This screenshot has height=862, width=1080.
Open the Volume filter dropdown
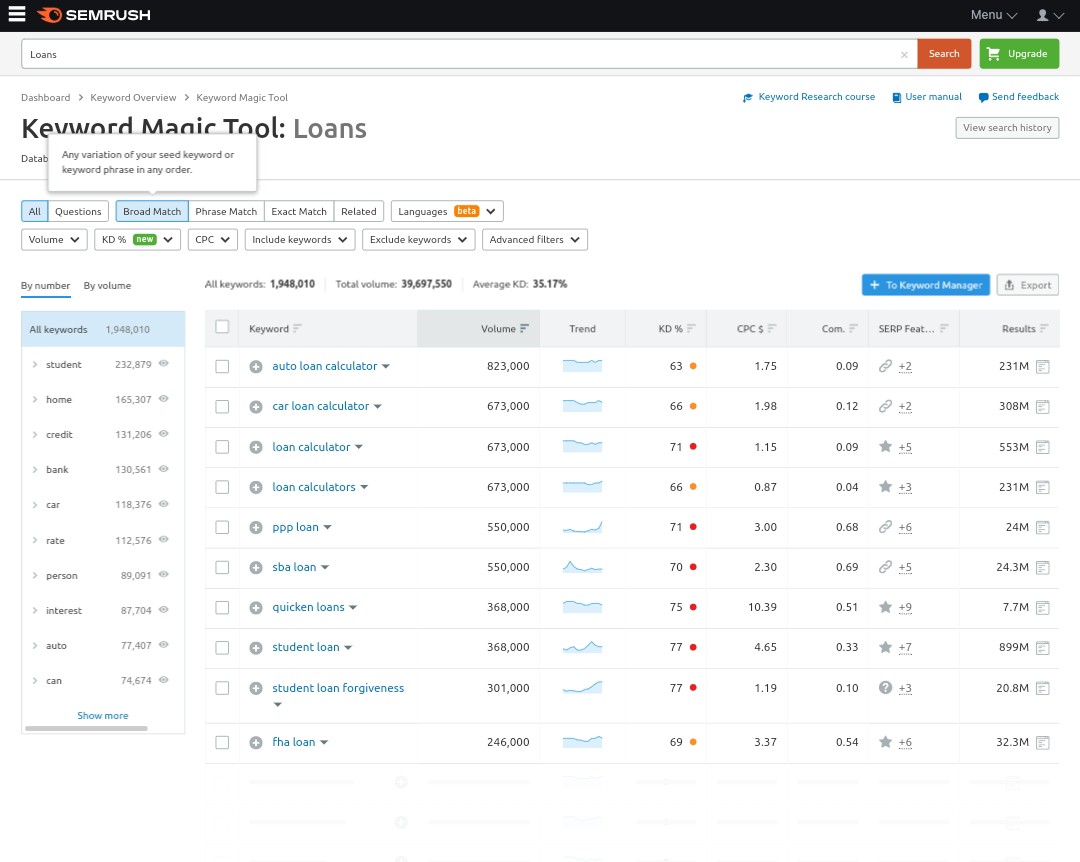click(54, 240)
